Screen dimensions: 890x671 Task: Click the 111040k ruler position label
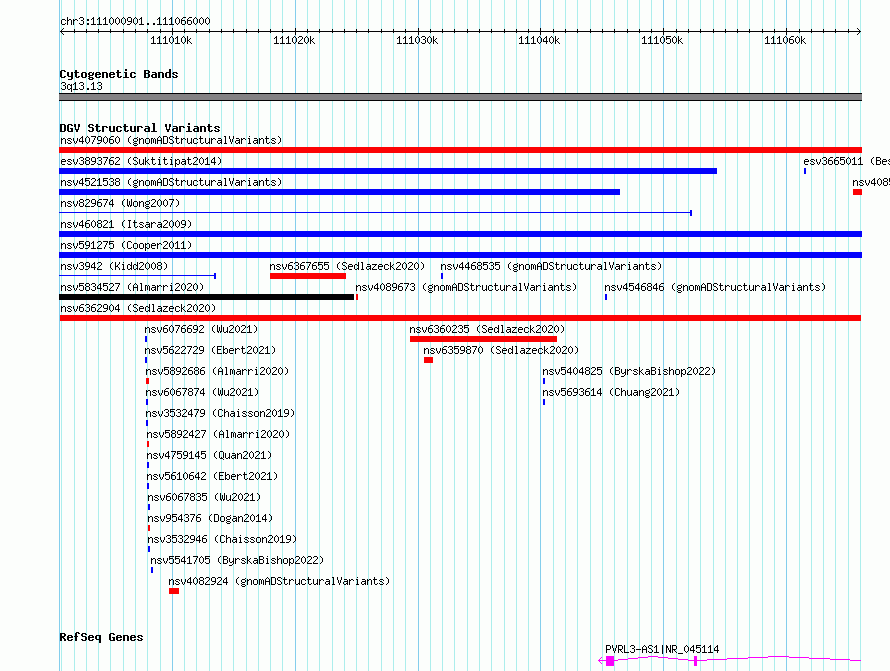click(x=539, y=40)
